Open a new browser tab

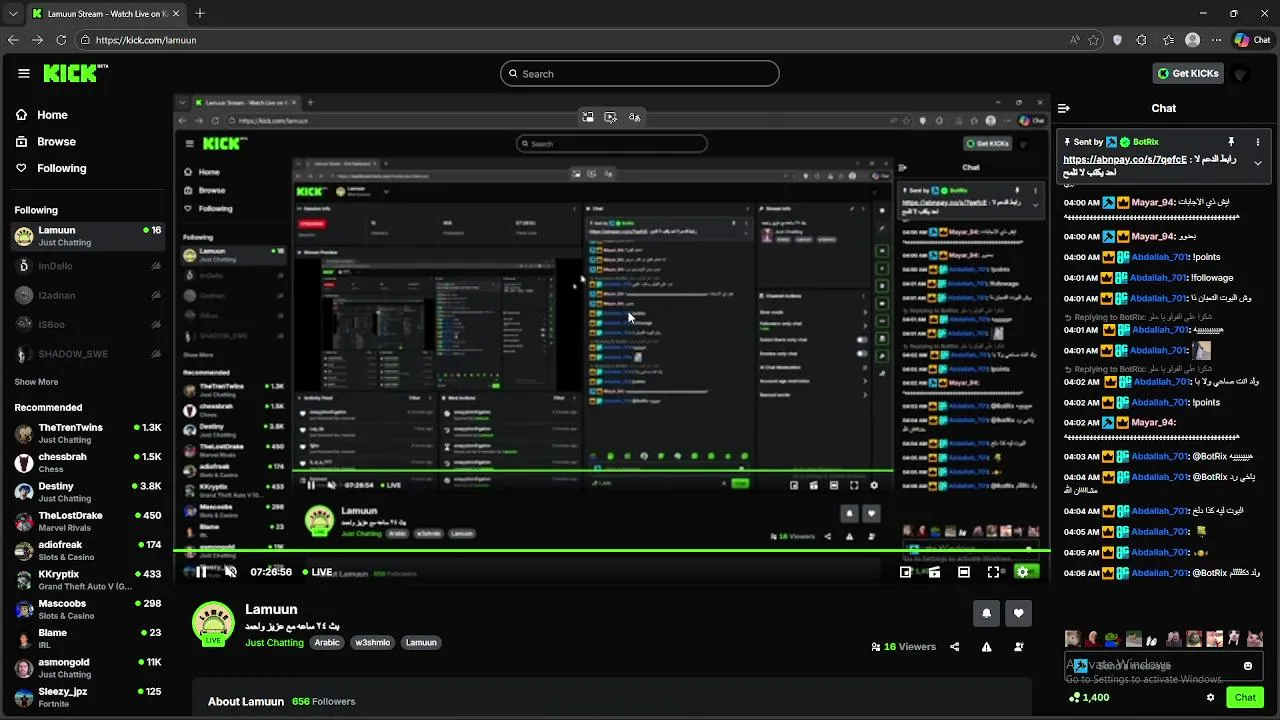(x=200, y=14)
